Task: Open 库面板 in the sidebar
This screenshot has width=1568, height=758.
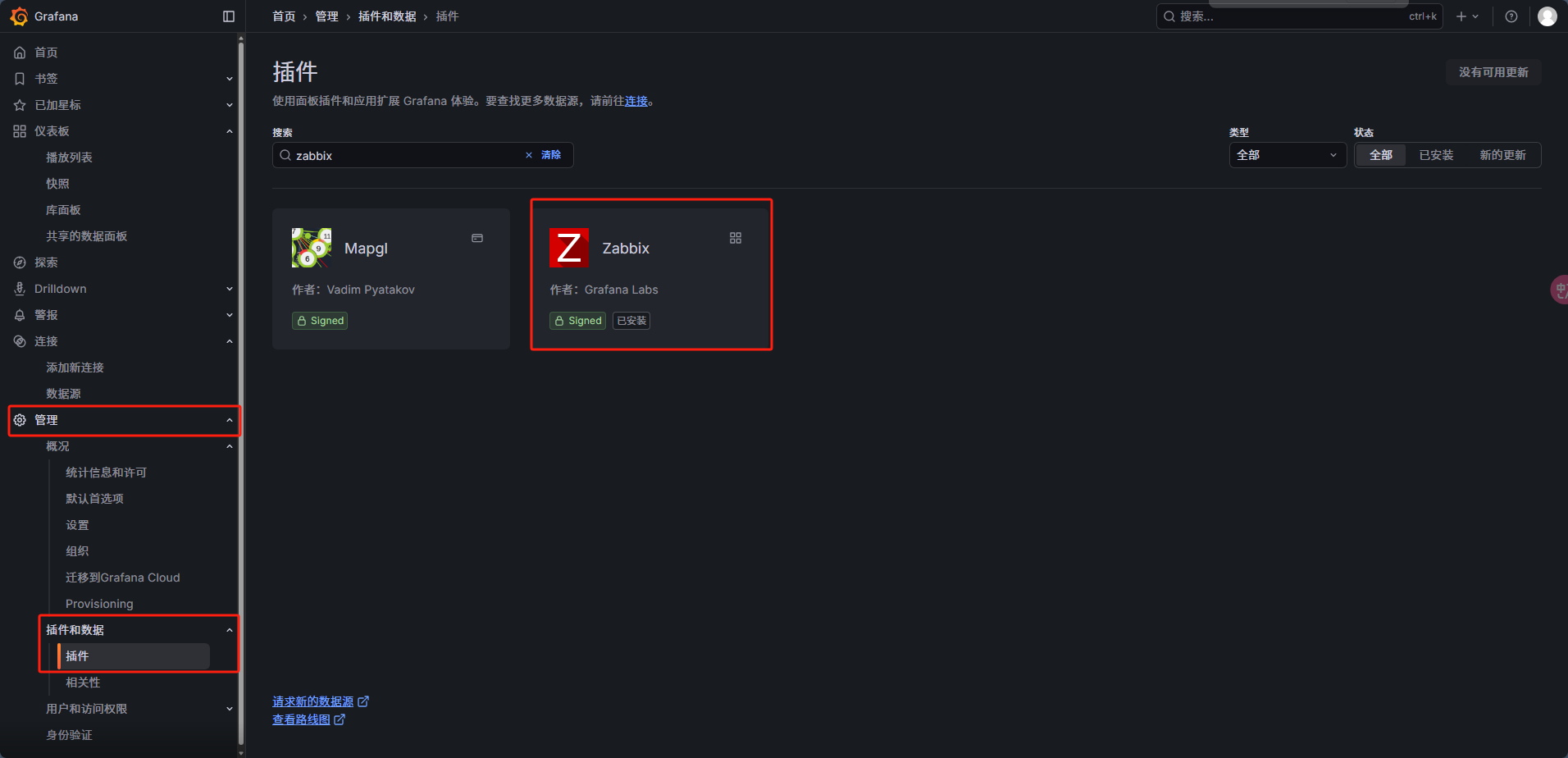Action: tap(63, 210)
